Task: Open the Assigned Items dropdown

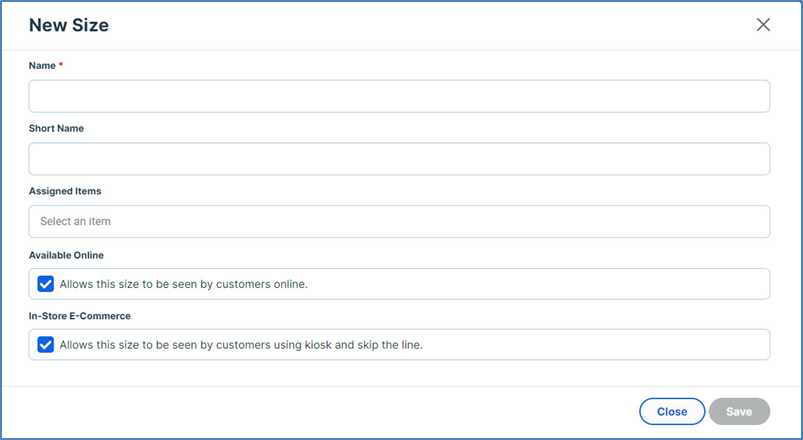Action: [x=399, y=221]
